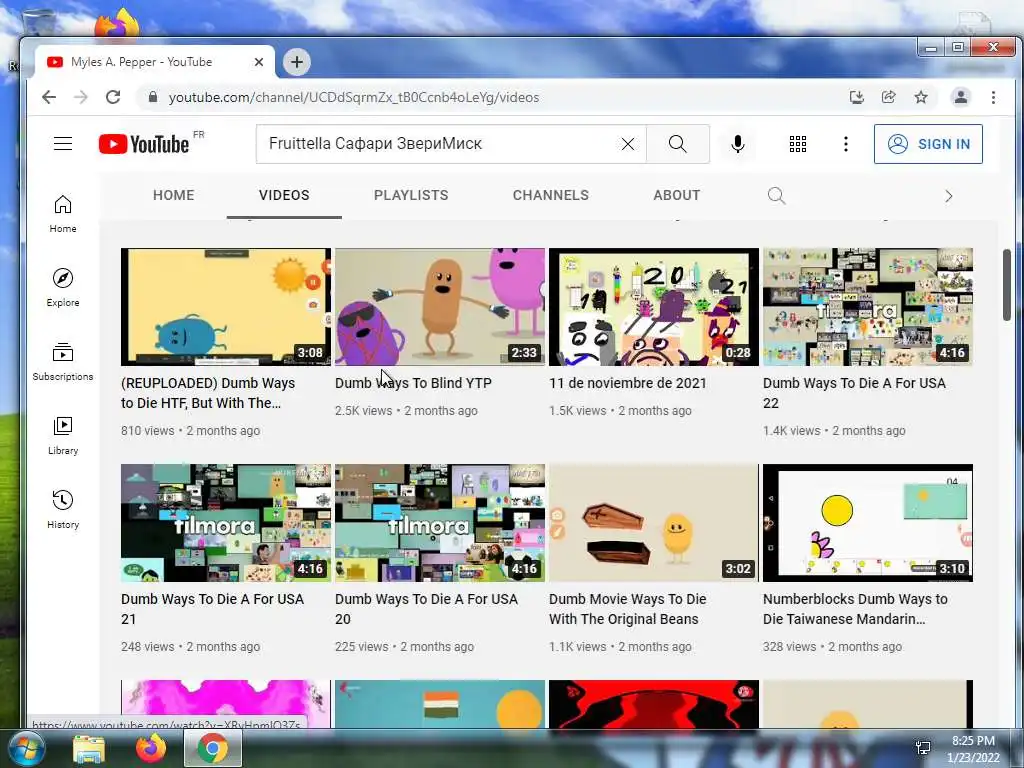Open the ABOUT tab
The image size is (1024, 768).
[x=677, y=195]
